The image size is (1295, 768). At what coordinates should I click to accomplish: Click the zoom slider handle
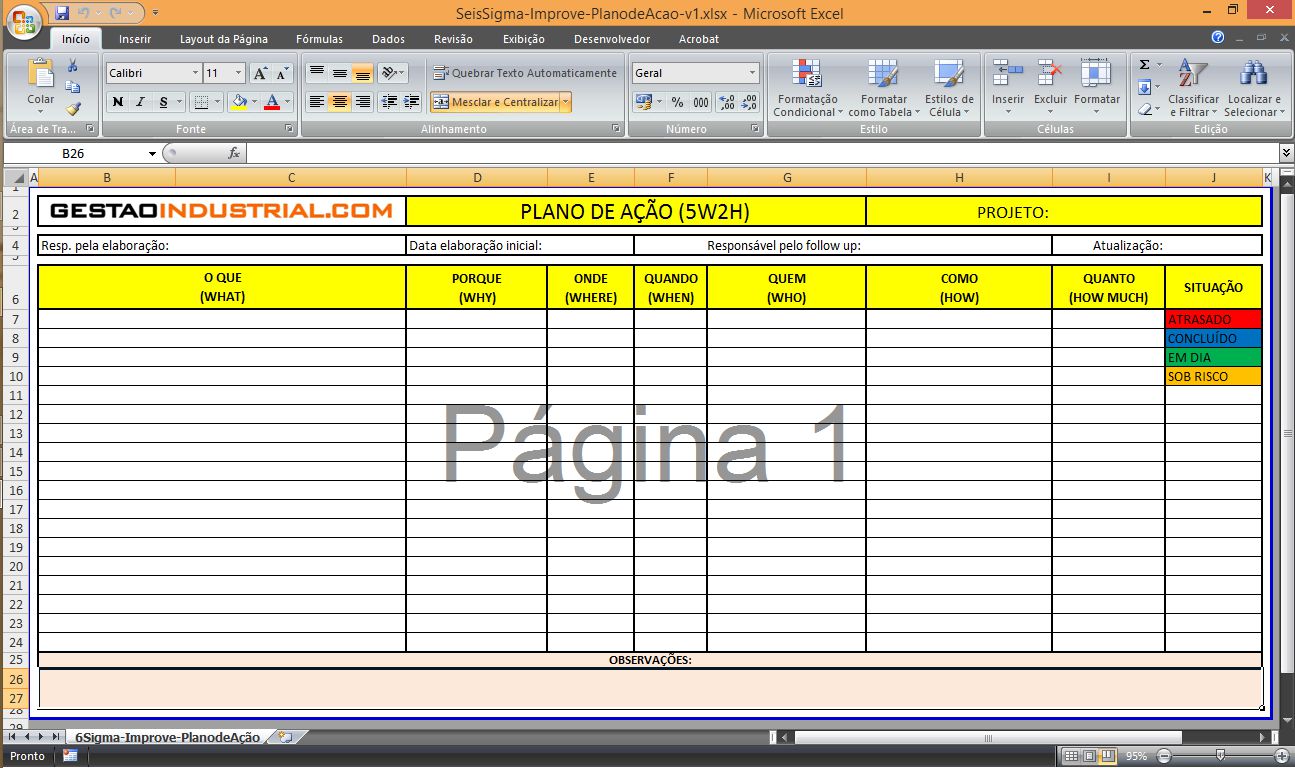tap(1220, 756)
